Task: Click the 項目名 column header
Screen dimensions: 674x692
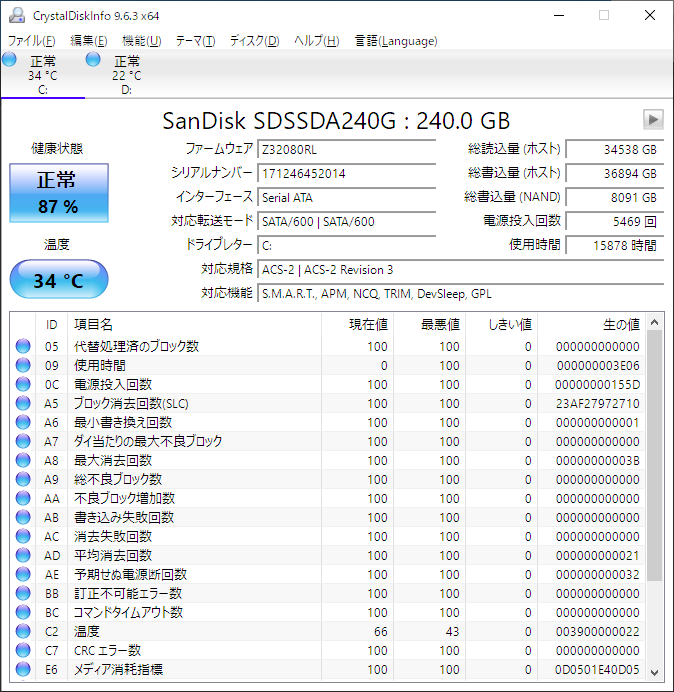Action: click(x=194, y=324)
